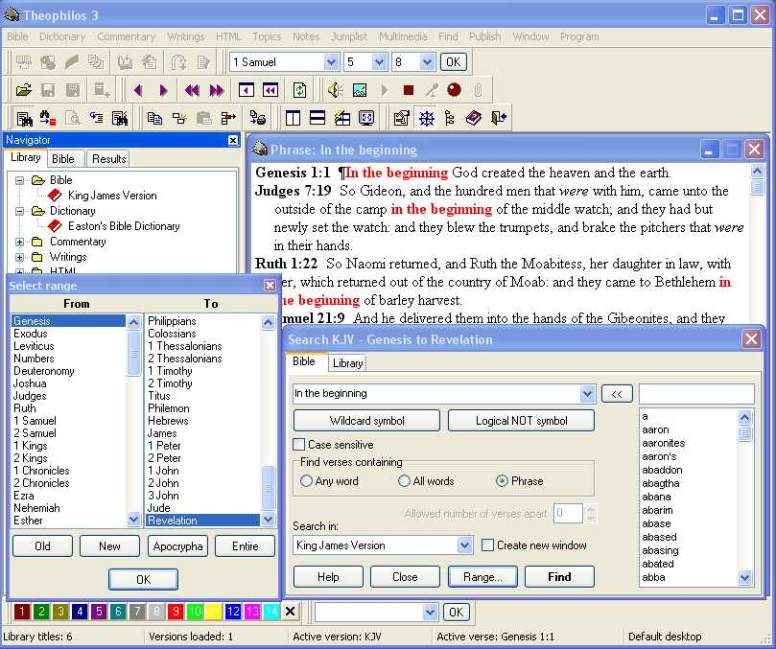Click the Wildcard symbol button
776x649 pixels.
367,421
